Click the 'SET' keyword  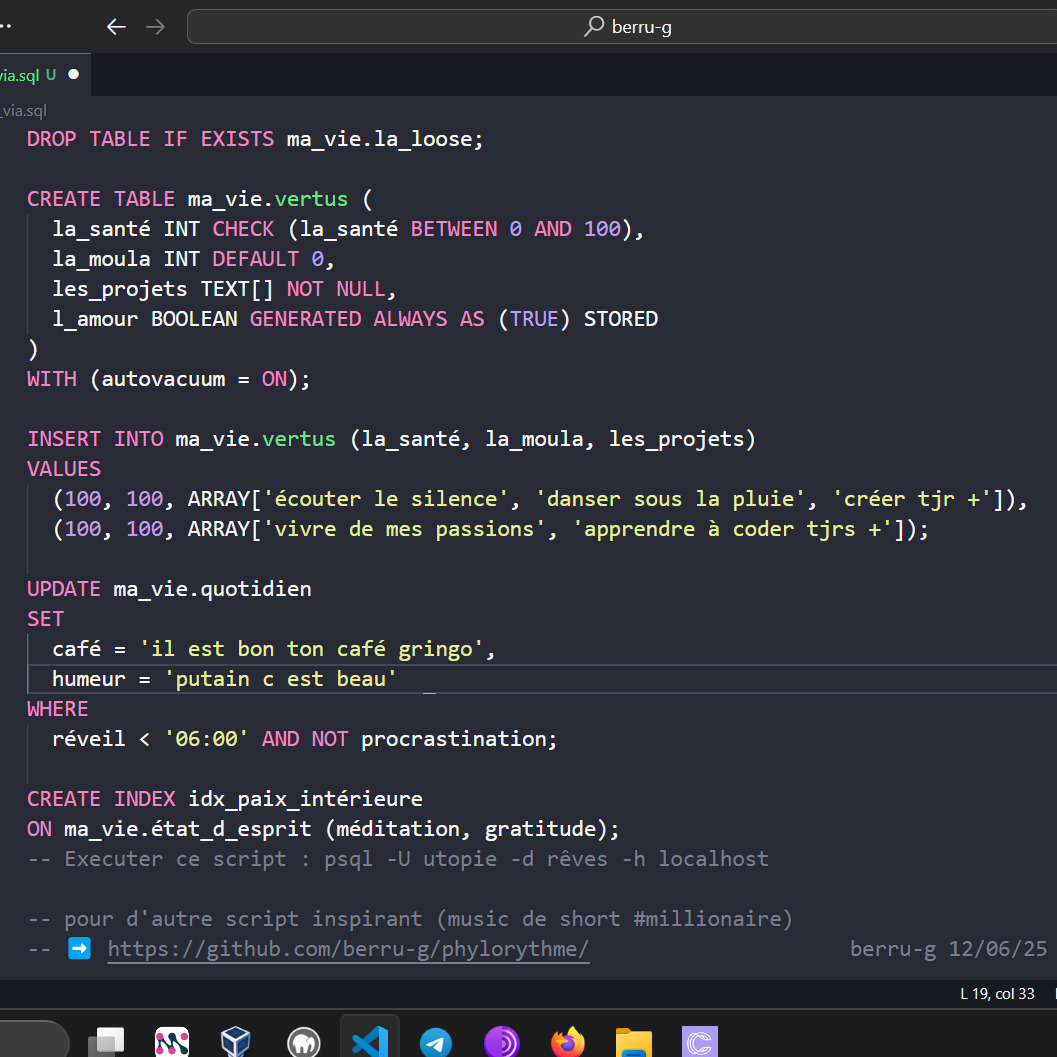pyautogui.click(x=45, y=619)
